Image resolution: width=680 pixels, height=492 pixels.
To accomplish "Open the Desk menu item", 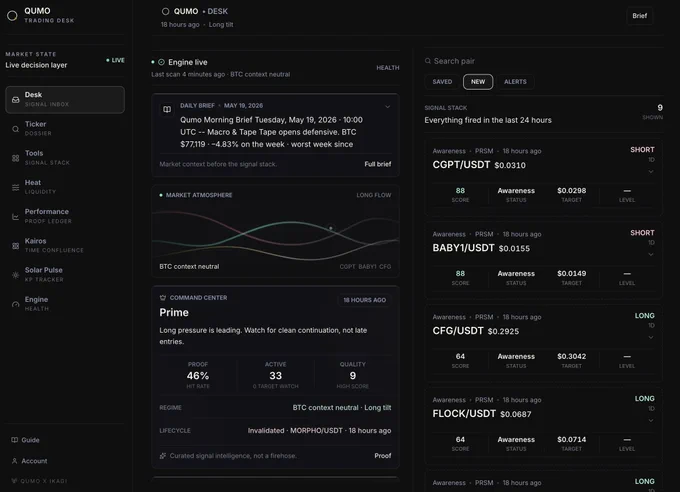I will pyautogui.click(x=65, y=99).
